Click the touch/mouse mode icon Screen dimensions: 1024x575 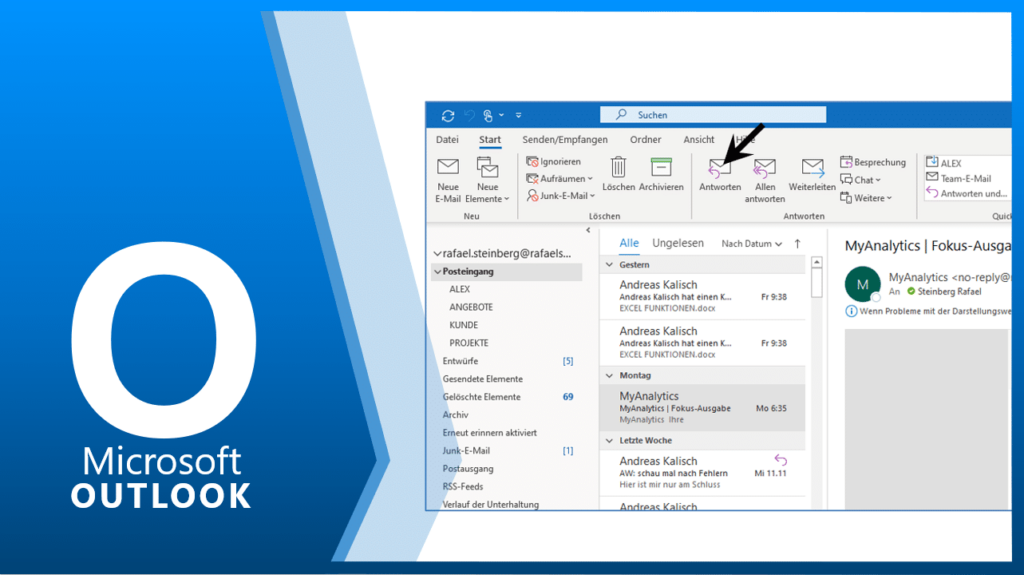[488, 116]
